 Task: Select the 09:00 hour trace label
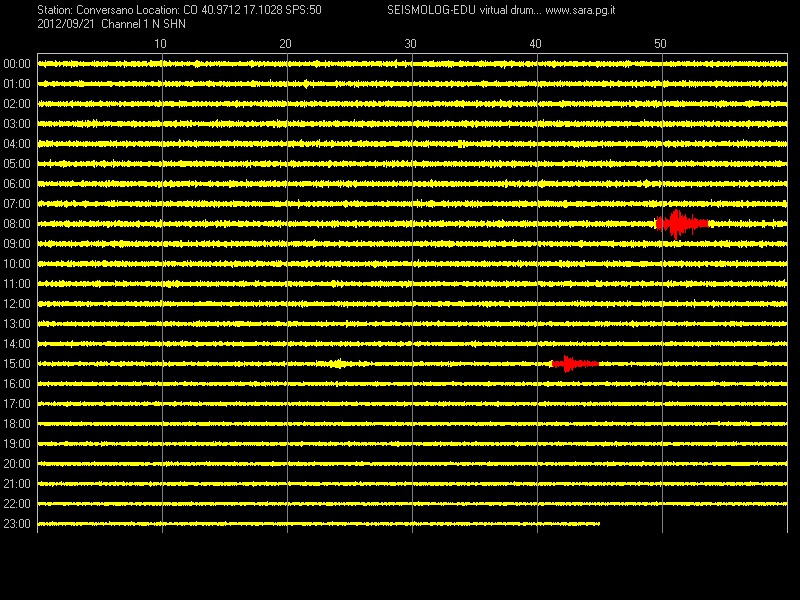[x=17, y=244]
